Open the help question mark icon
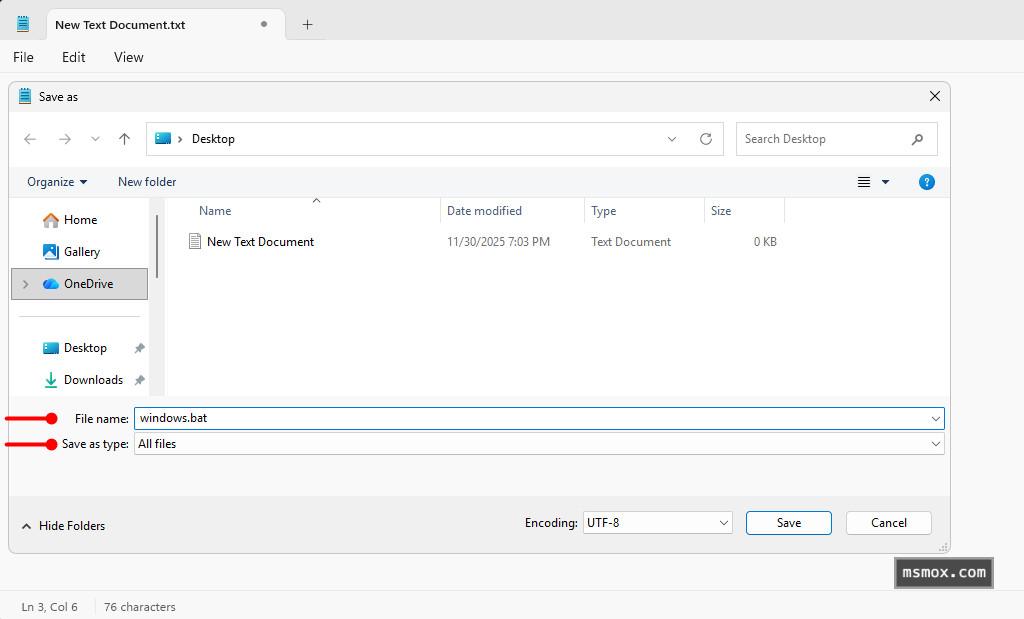Viewport: 1024px width, 619px height. click(x=926, y=182)
